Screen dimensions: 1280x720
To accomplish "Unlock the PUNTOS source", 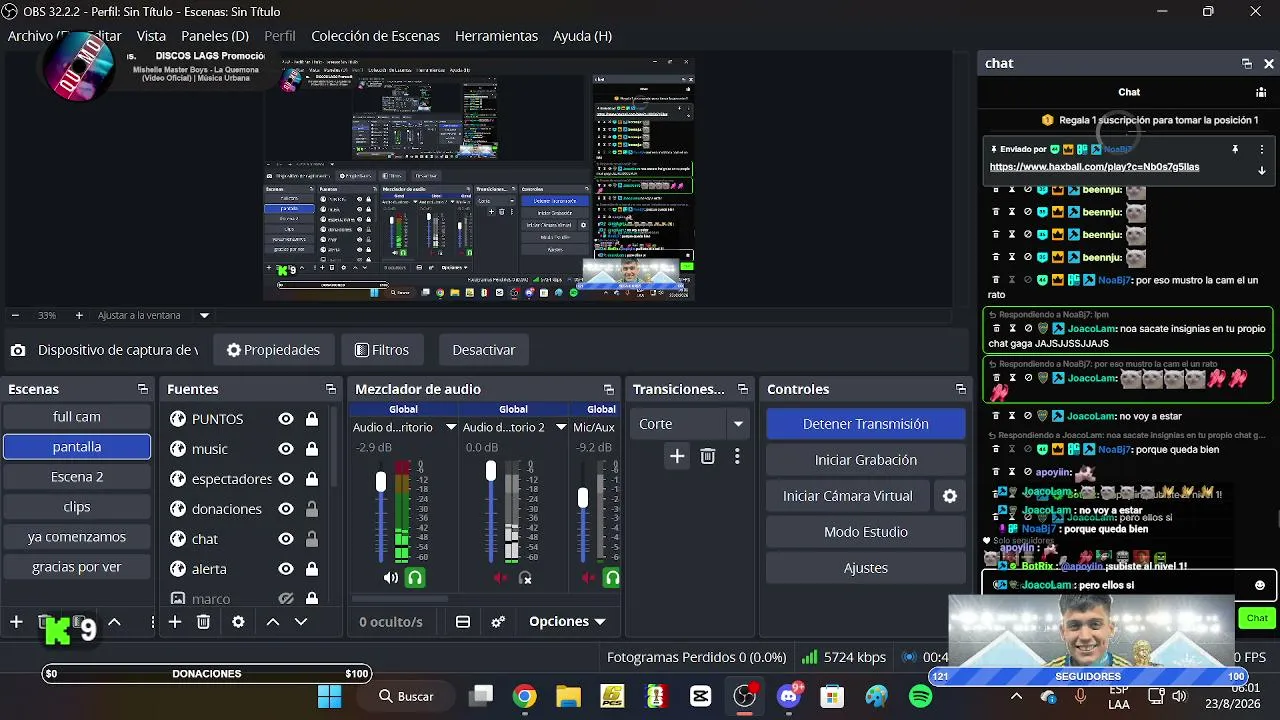I will tap(312, 419).
